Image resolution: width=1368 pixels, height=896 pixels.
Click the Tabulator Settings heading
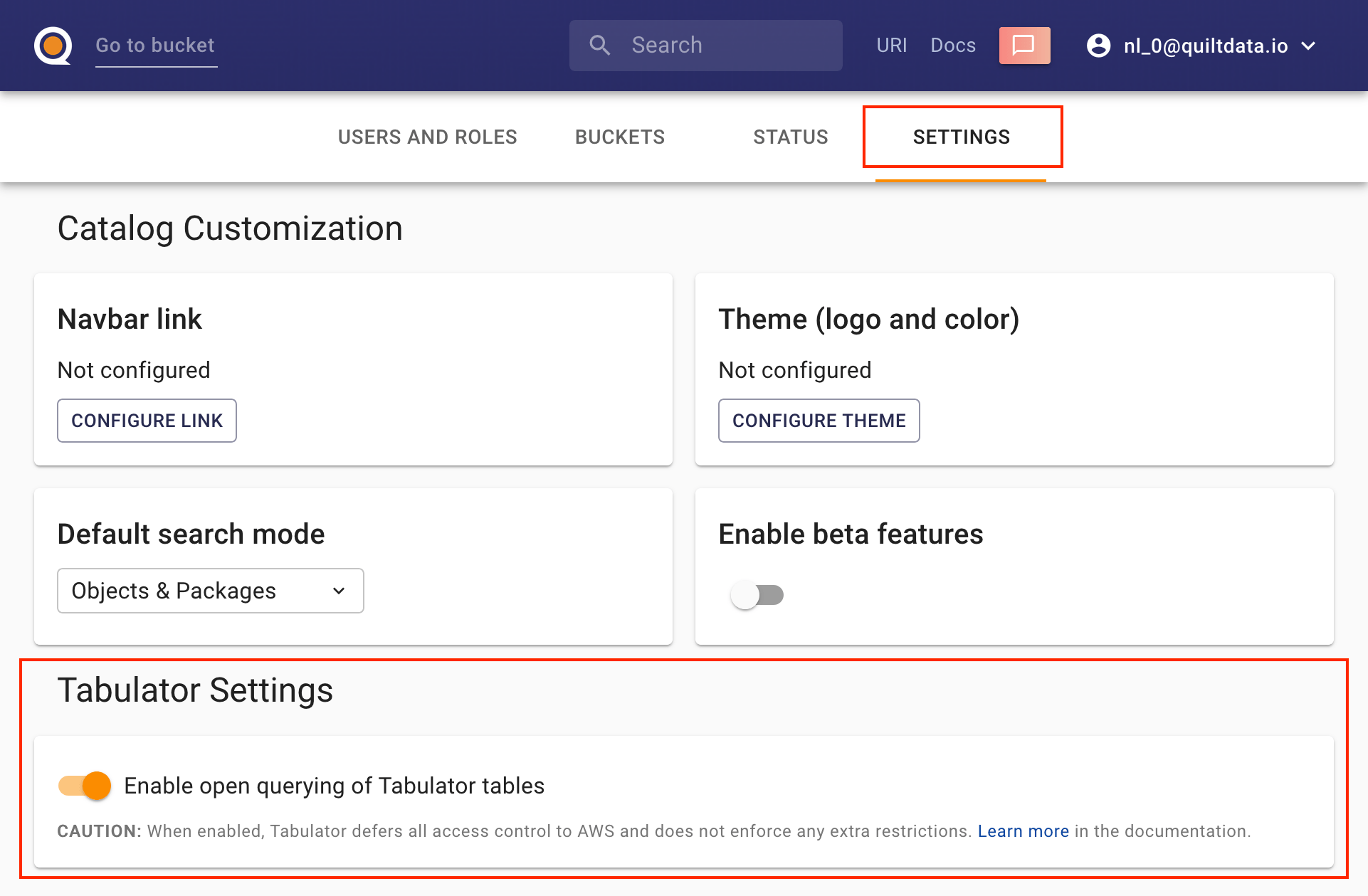195,690
